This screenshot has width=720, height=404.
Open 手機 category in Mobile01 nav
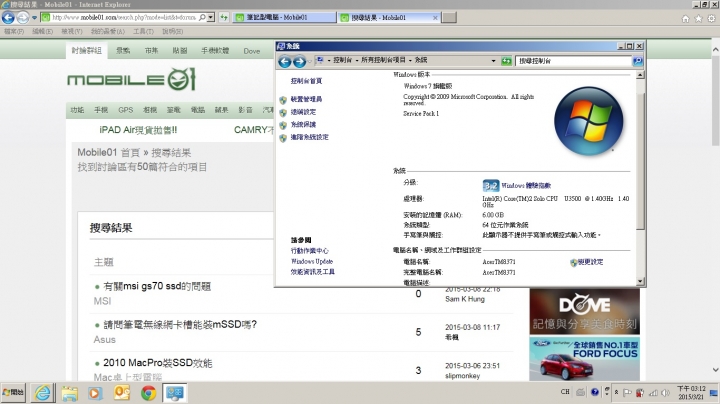click(x=101, y=110)
